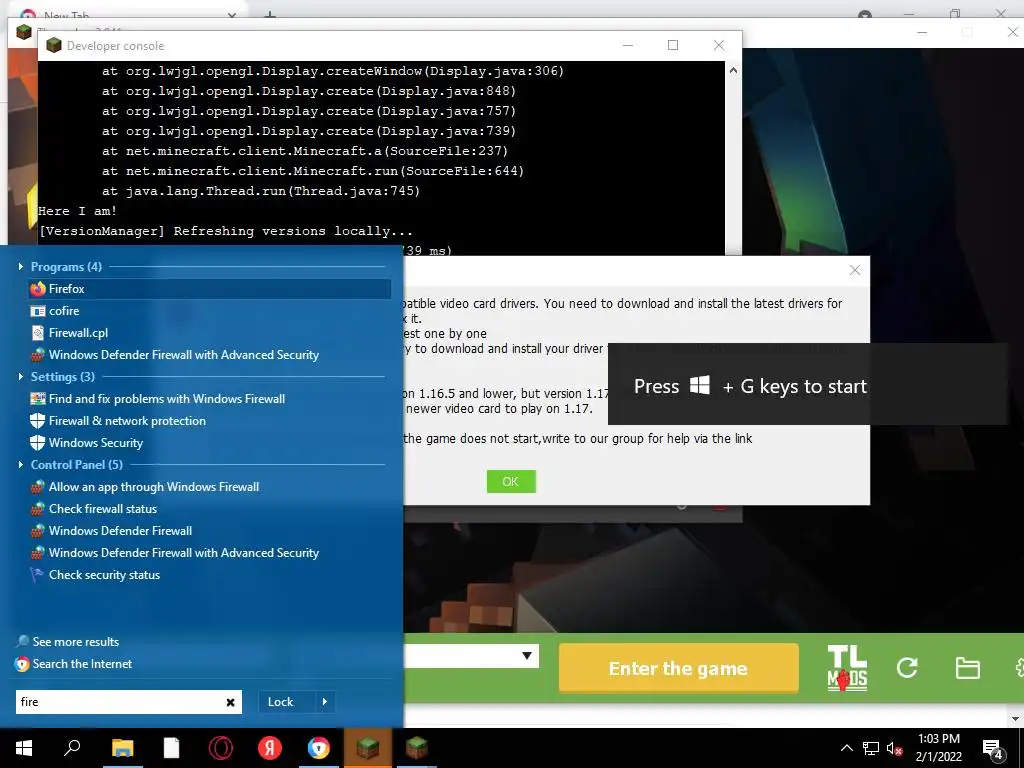Click Search the Internet

point(73,664)
